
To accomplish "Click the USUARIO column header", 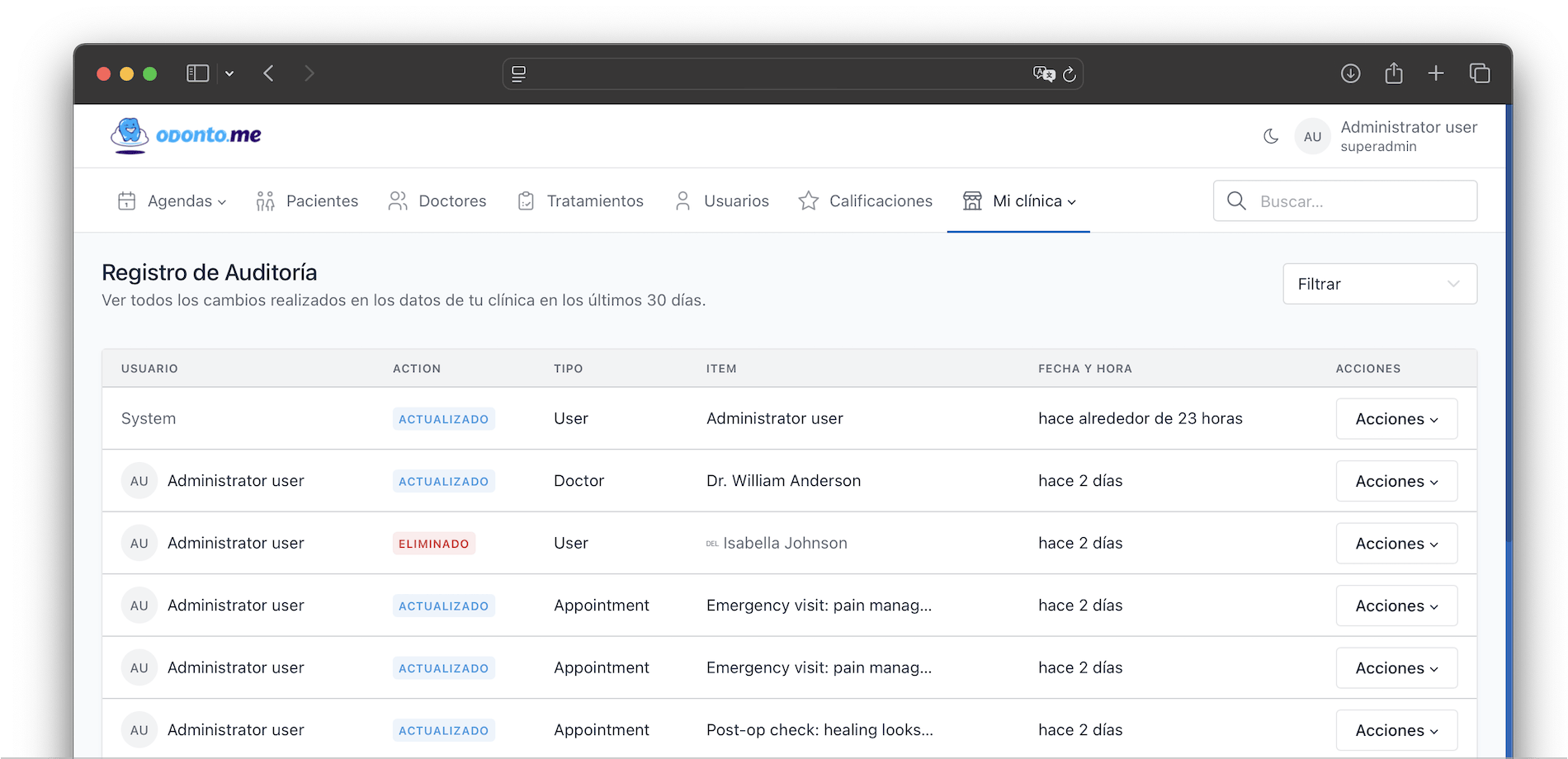I will click(149, 369).
